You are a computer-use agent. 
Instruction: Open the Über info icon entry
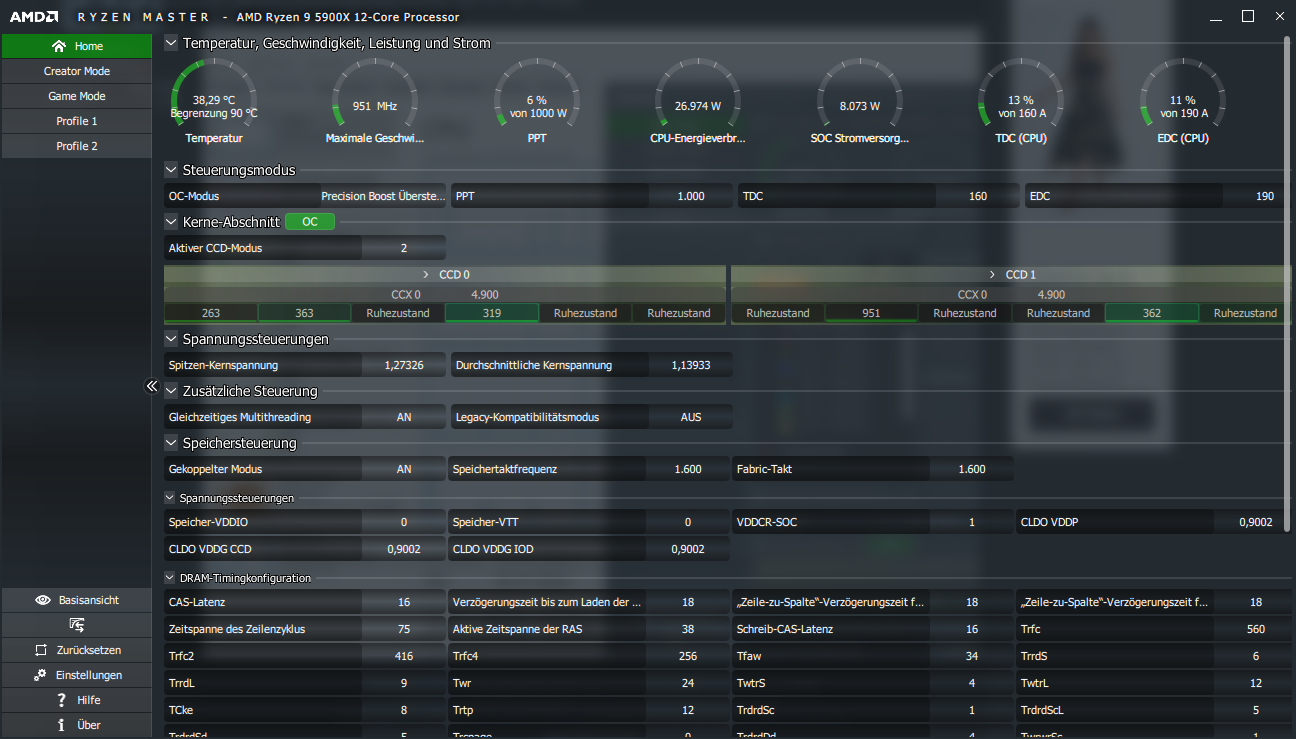(76, 725)
